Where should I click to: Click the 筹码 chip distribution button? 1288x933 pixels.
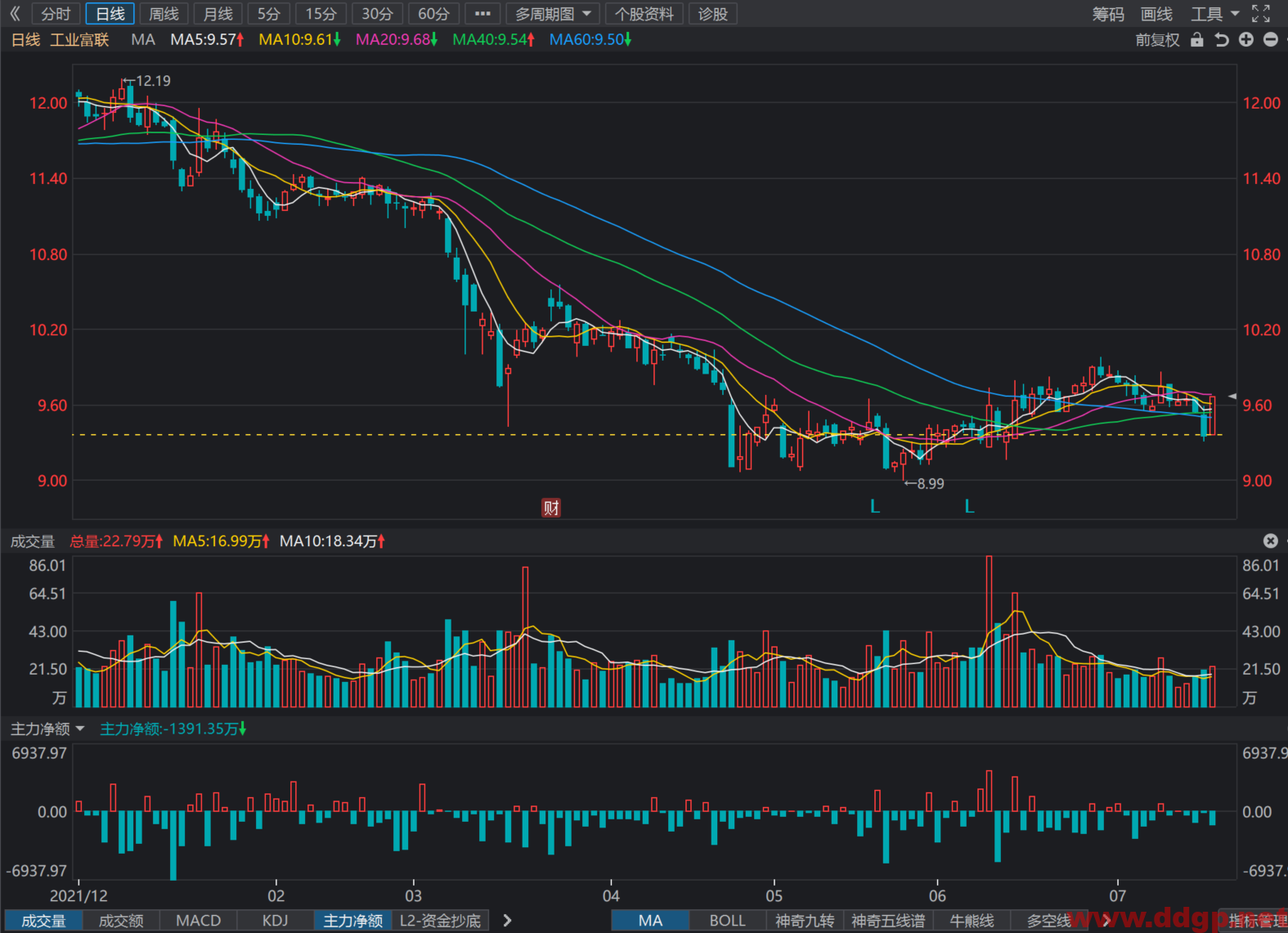click(x=1108, y=14)
